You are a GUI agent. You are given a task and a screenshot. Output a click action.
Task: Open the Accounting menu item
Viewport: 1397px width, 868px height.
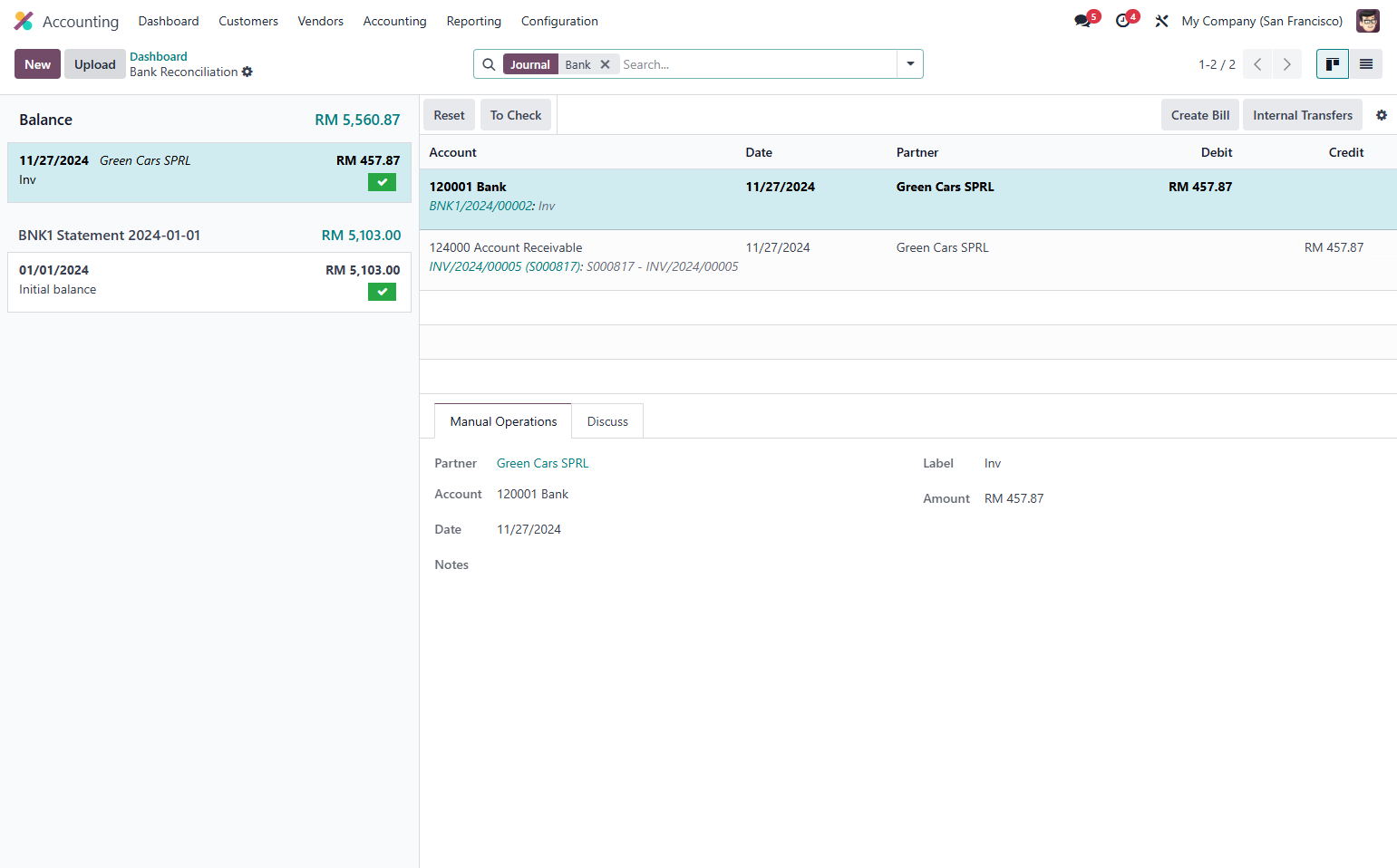click(394, 21)
